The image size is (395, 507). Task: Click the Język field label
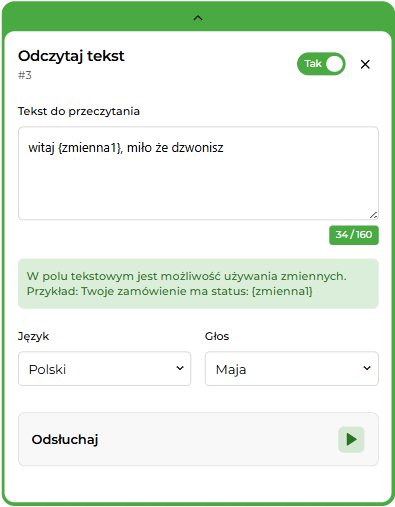(x=33, y=336)
